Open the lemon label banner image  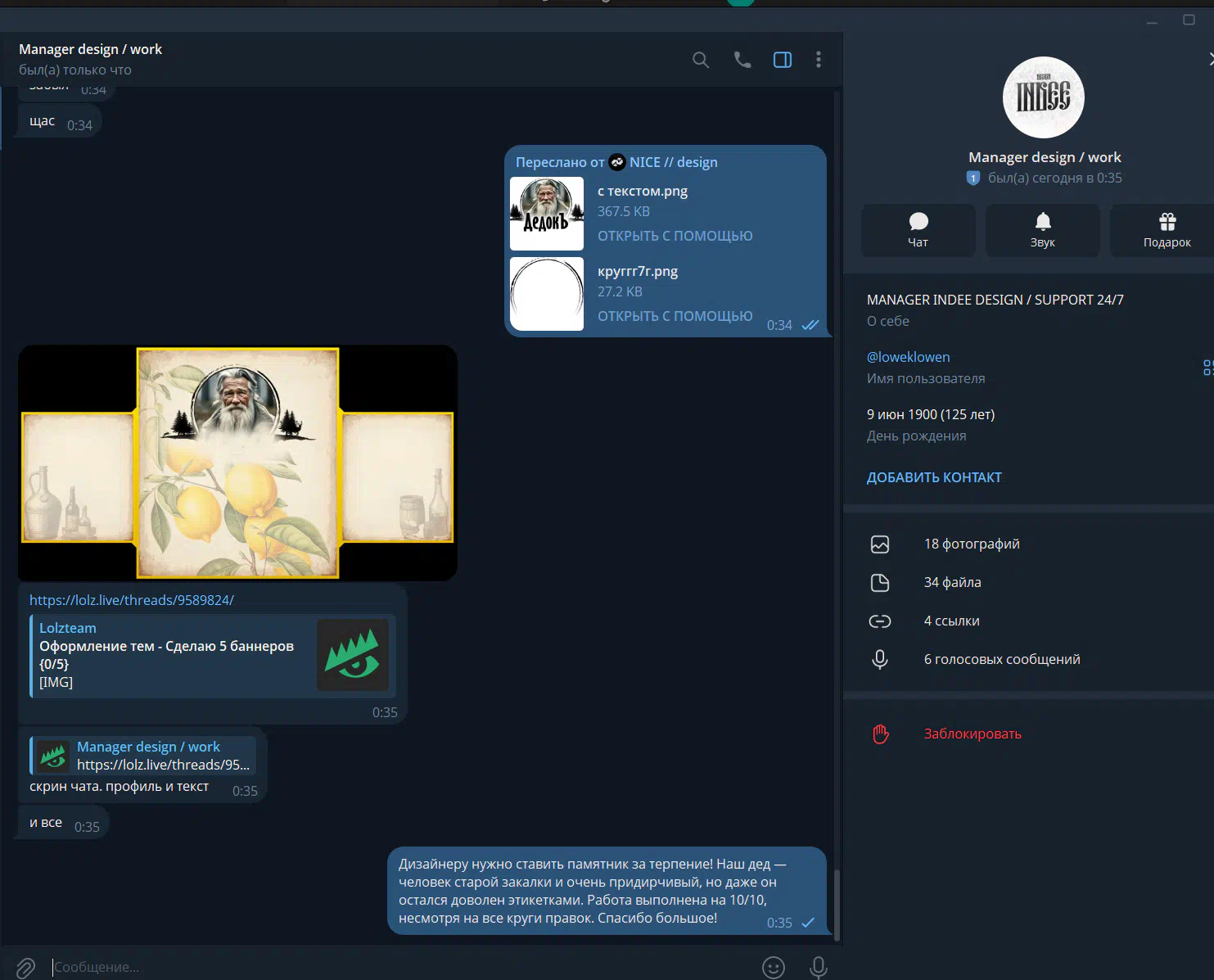click(237, 463)
